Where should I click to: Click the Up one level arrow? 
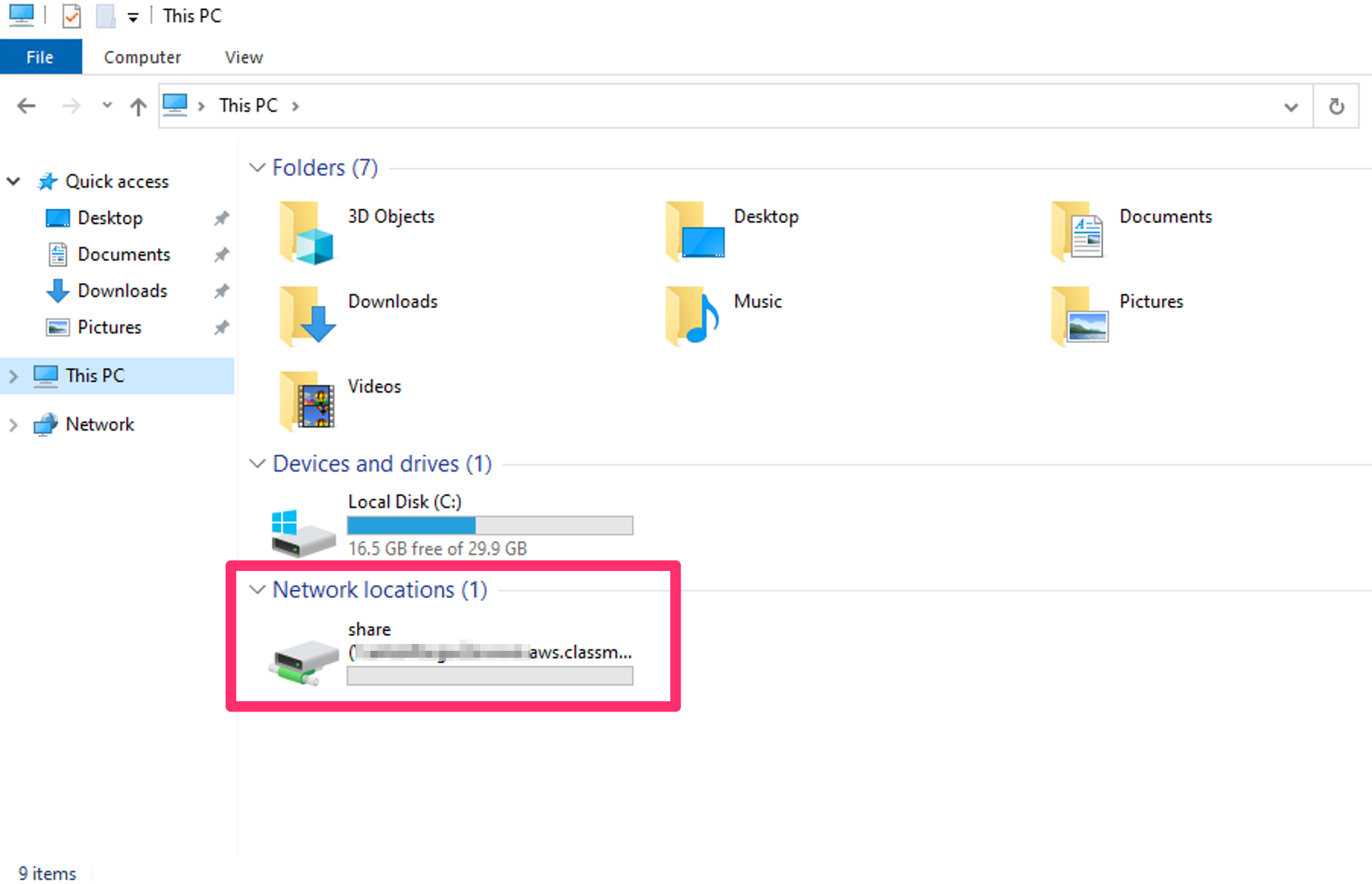point(138,106)
